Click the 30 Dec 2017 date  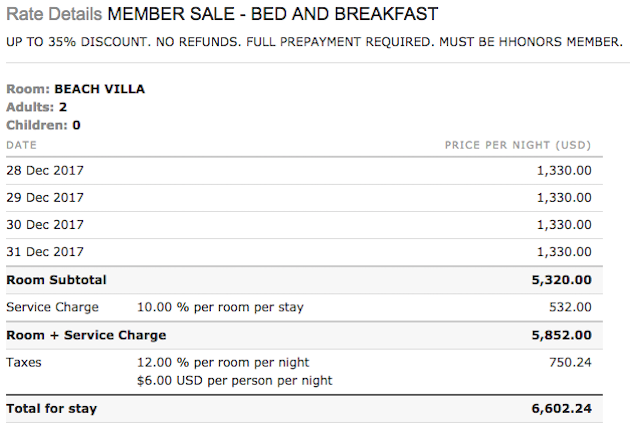(45, 225)
